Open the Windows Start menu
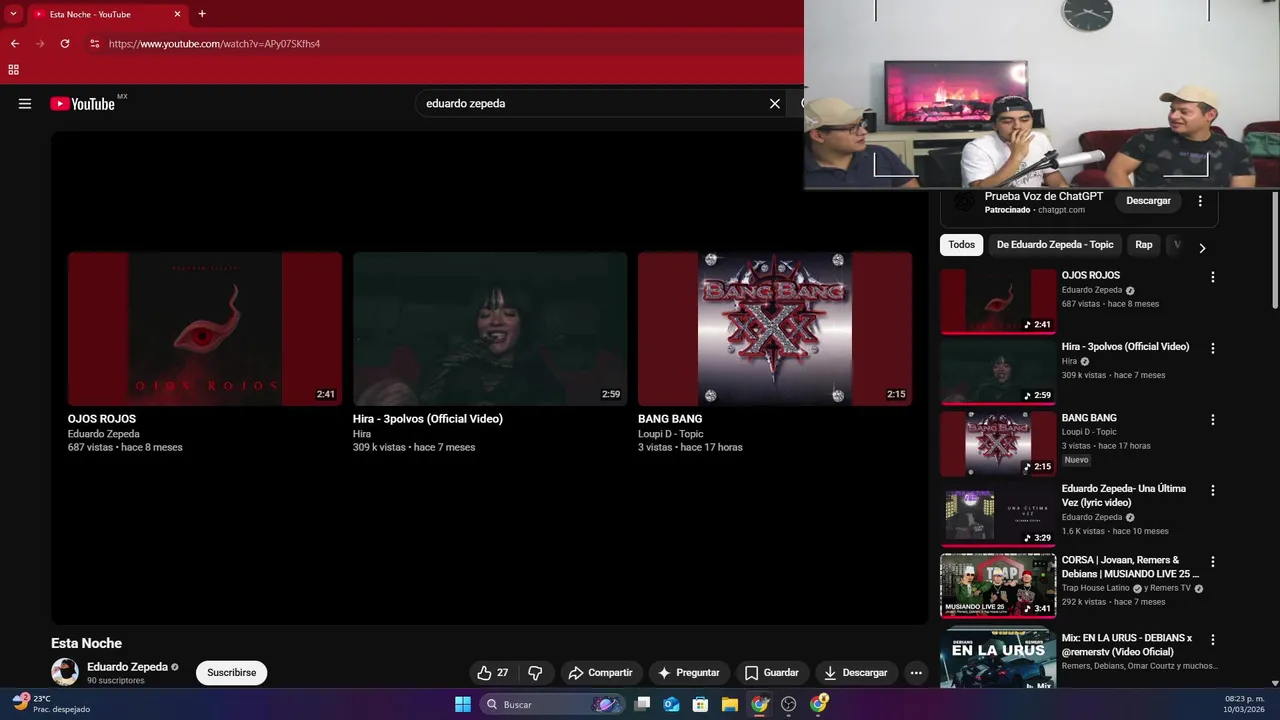 click(x=463, y=704)
